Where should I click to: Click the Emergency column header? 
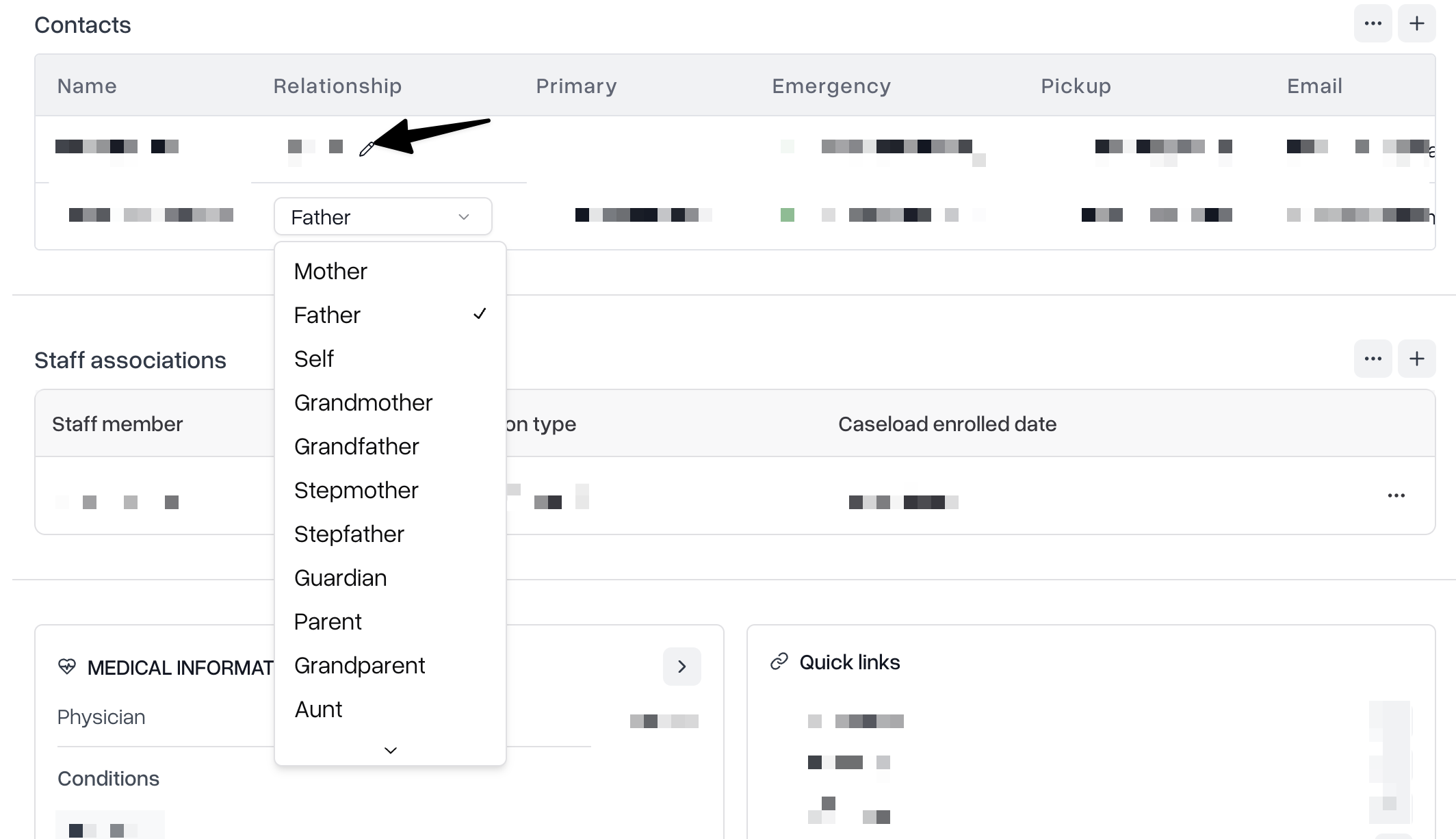[831, 86]
